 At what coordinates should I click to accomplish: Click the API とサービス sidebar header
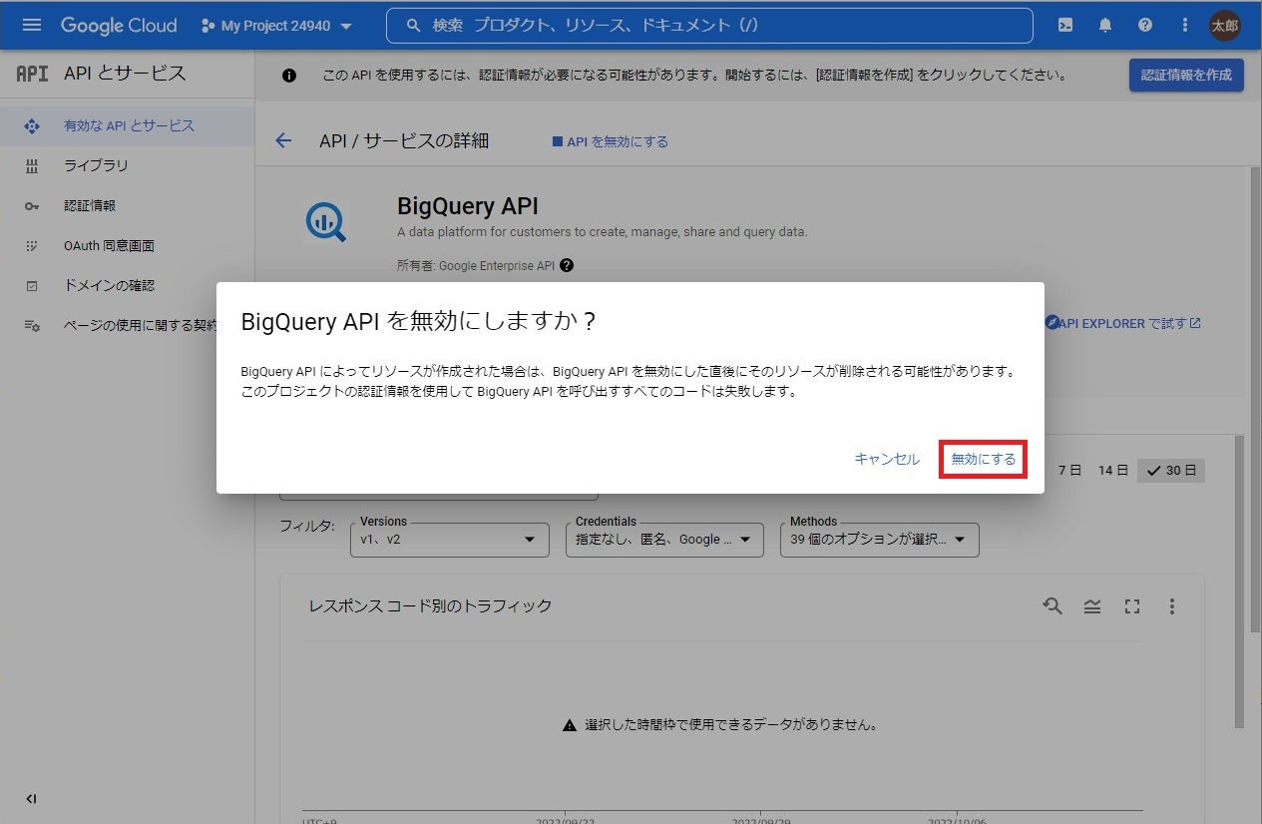125,73
